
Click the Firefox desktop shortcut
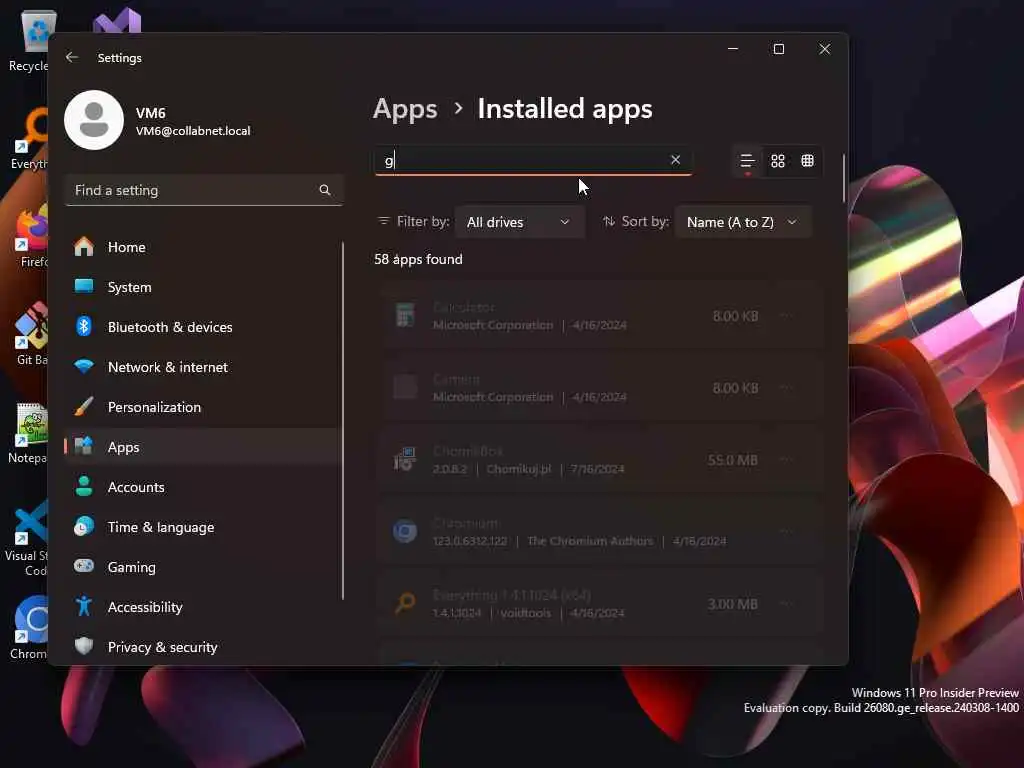pyautogui.click(x=31, y=236)
